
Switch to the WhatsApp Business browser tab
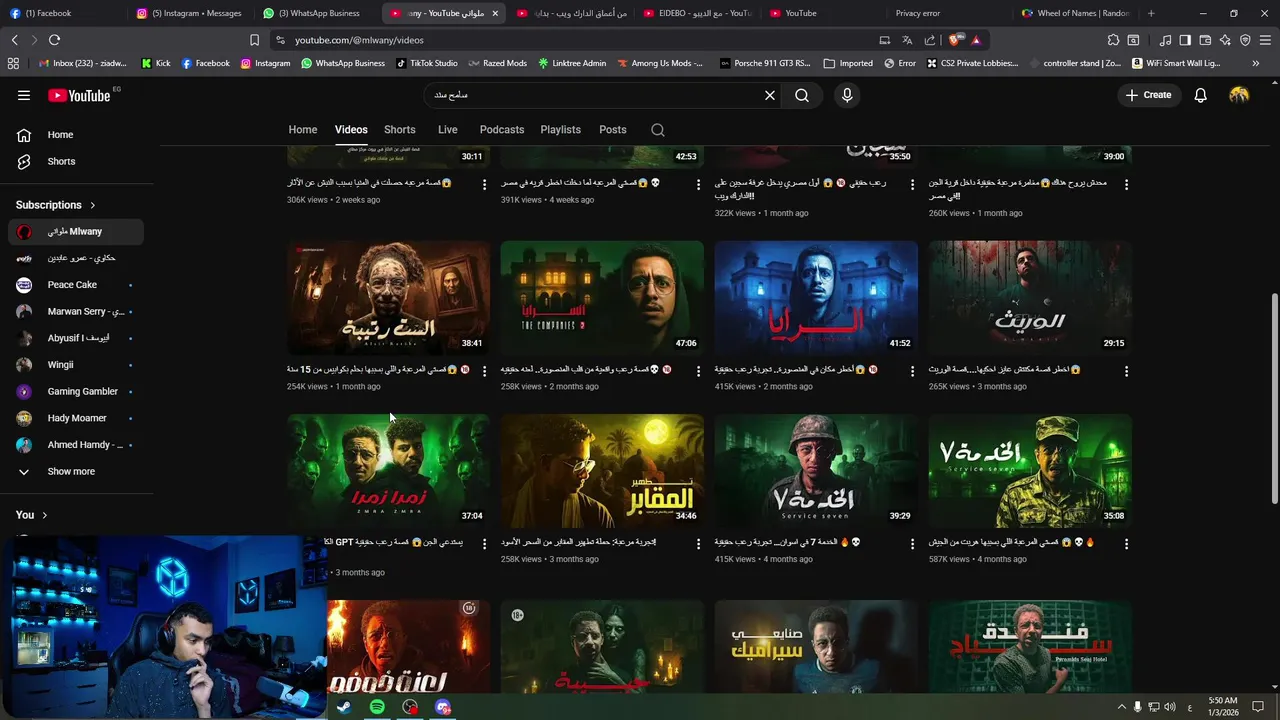318,13
